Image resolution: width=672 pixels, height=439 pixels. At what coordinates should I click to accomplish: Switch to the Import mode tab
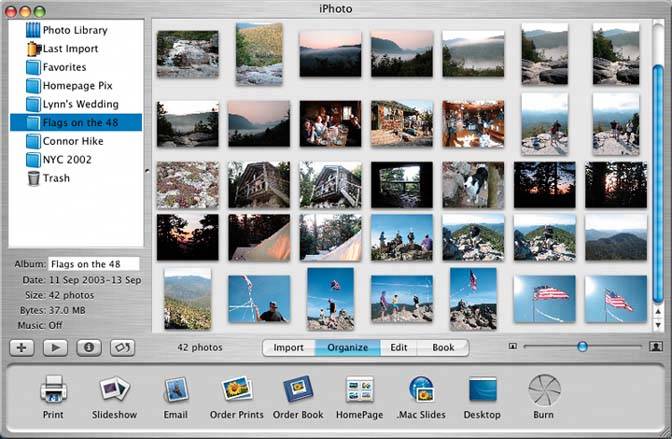[x=288, y=348]
